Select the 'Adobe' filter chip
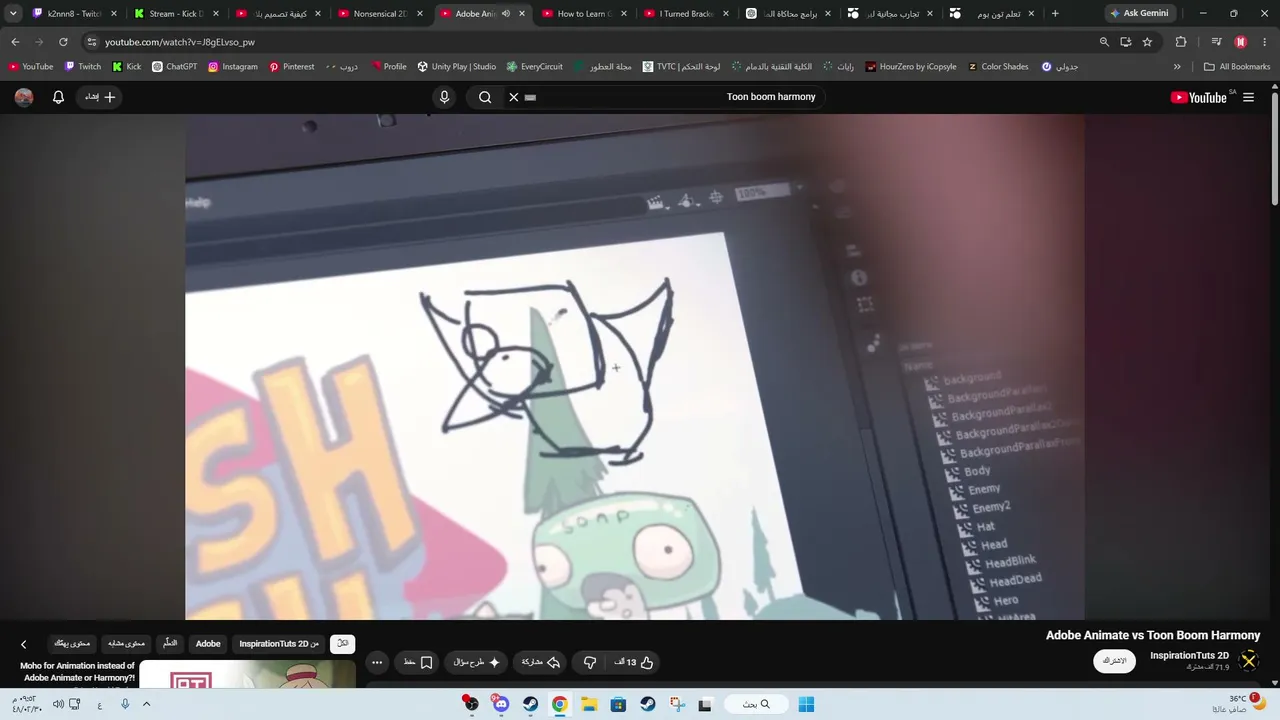Image resolution: width=1280 pixels, height=720 pixels. pyautogui.click(x=208, y=643)
